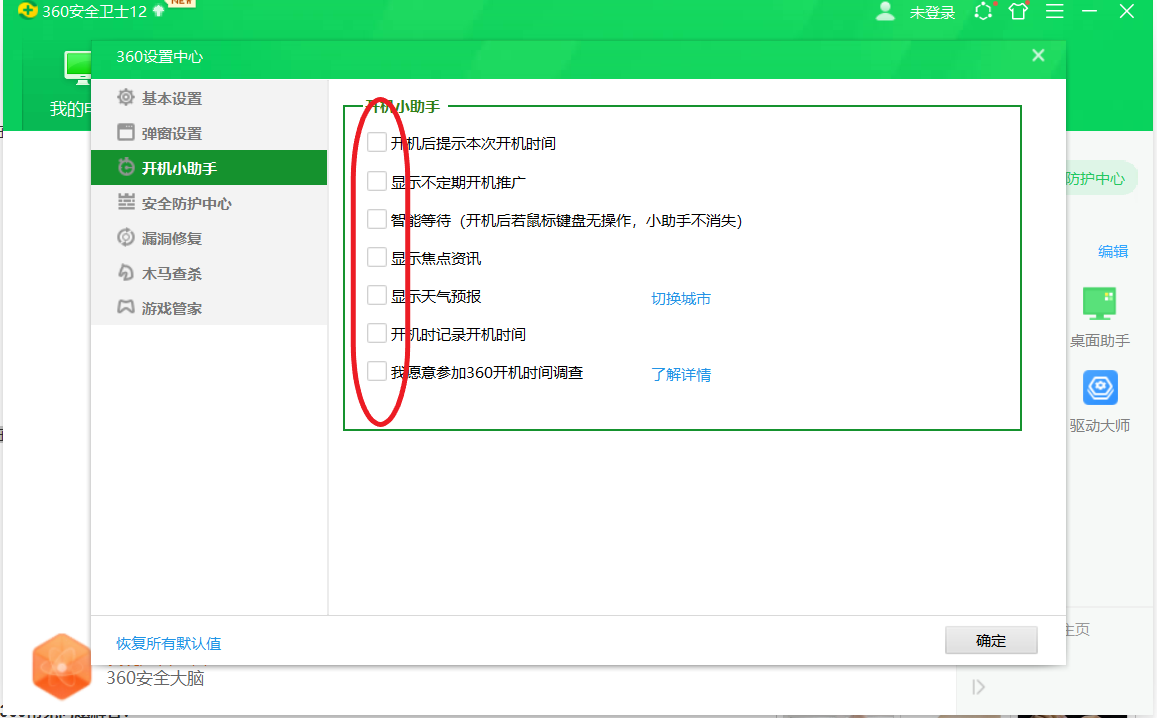Screen dimensions: 1157x718
Task: Go to 漏洞修复 settings section
Action: pos(171,238)
